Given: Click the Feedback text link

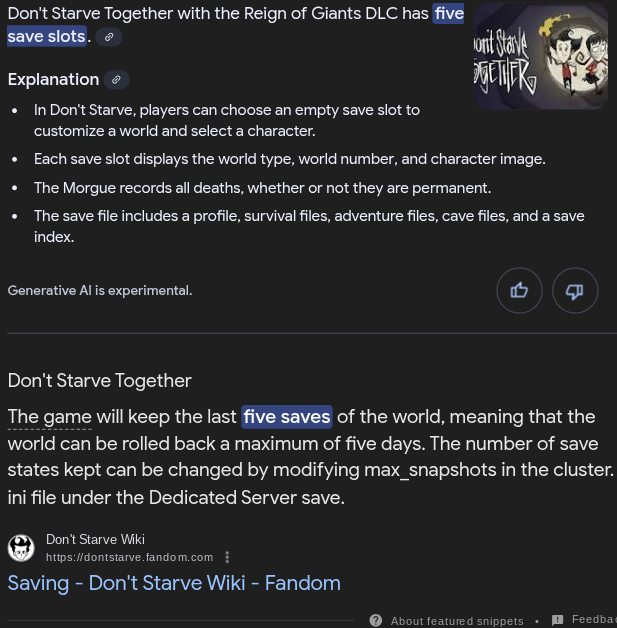Looking at the screenshot, I should [594, 620].
